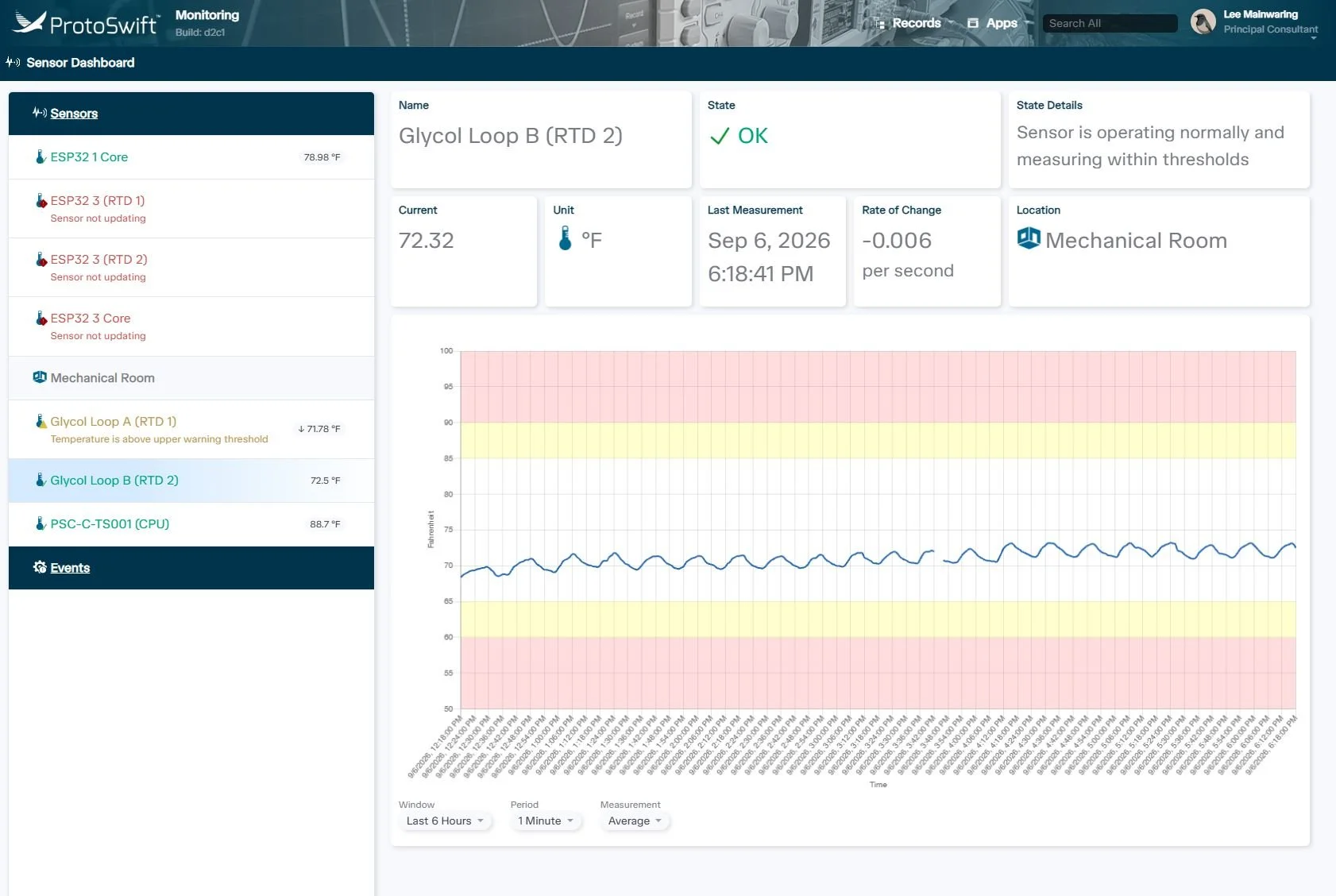Viewport: 1336px width, 896px height.
Task: Click the Monitoring app title in the header
Action: (x=207, y=15)
